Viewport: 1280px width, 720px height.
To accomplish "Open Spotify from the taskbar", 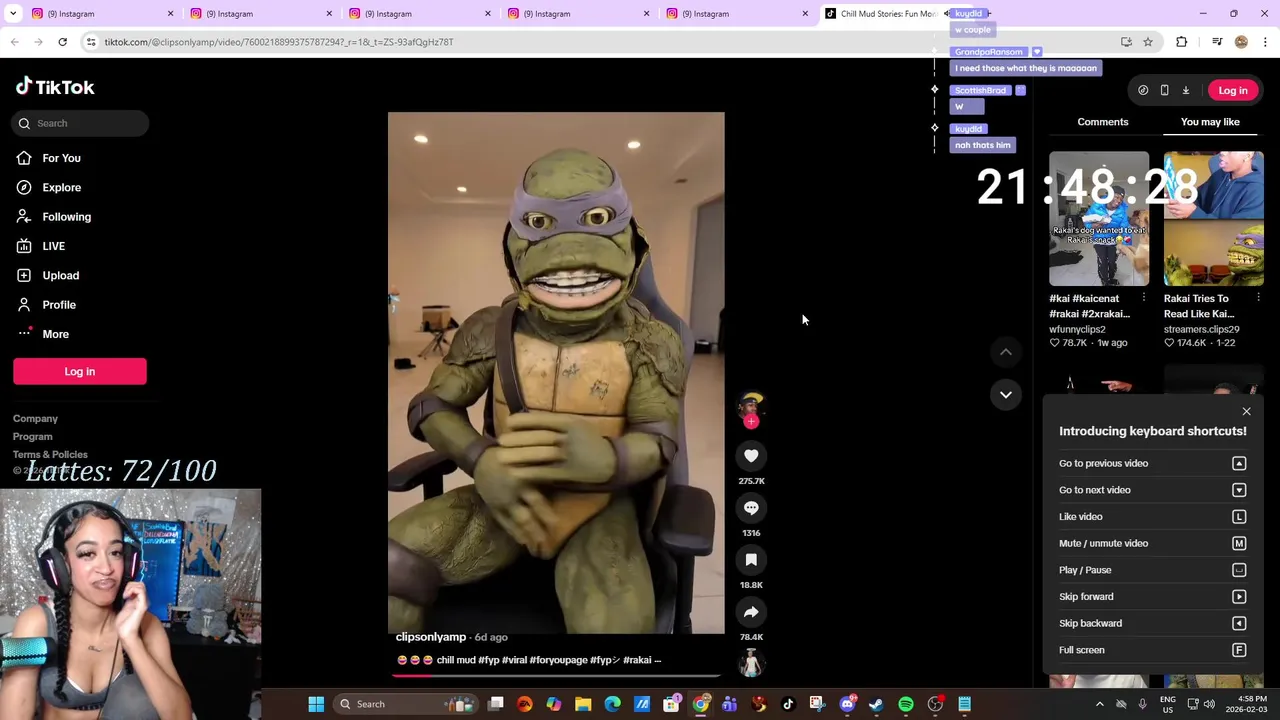I will pos(906,704).
